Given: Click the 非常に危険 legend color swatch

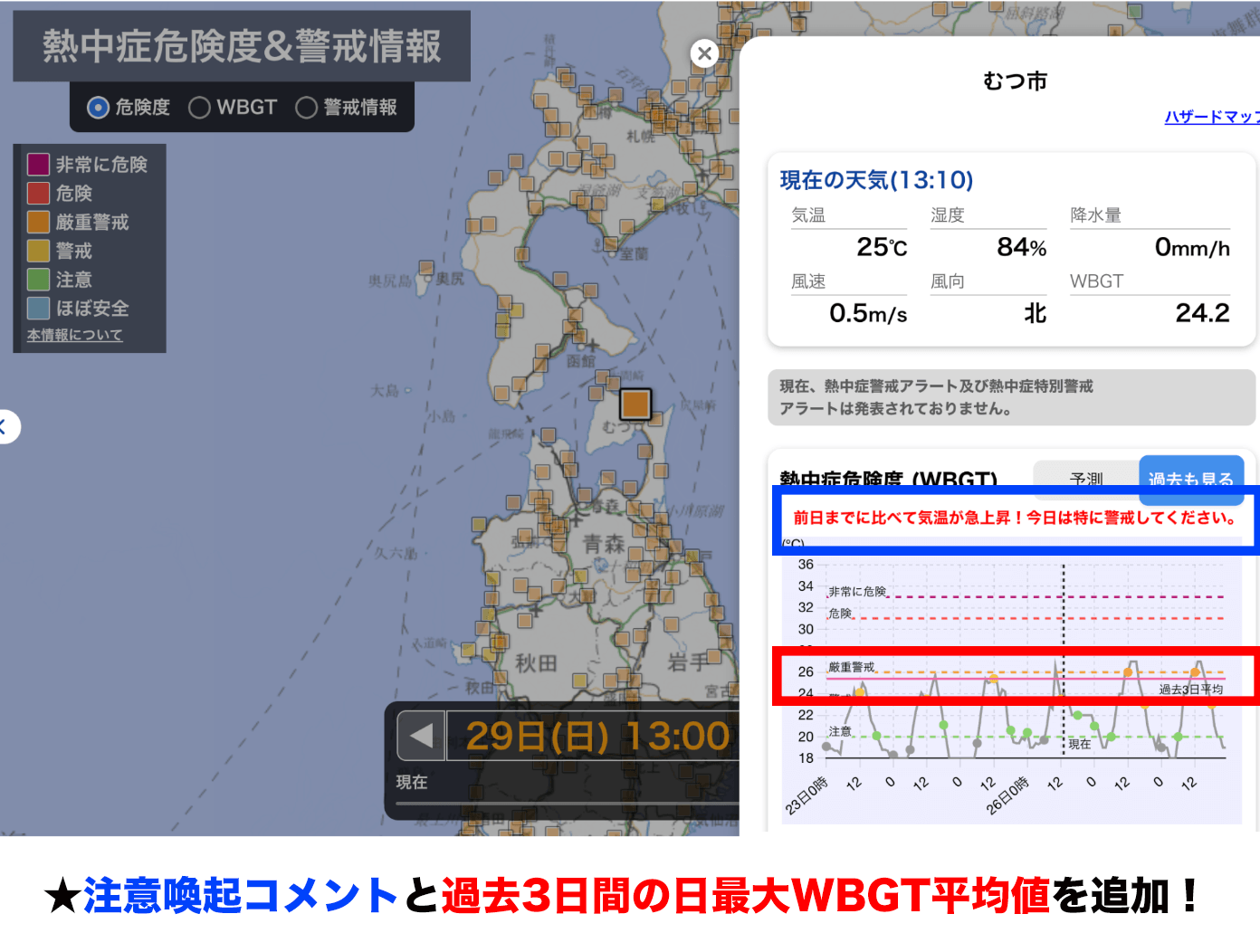Looking at the screenshot, I should coord(38,165).
